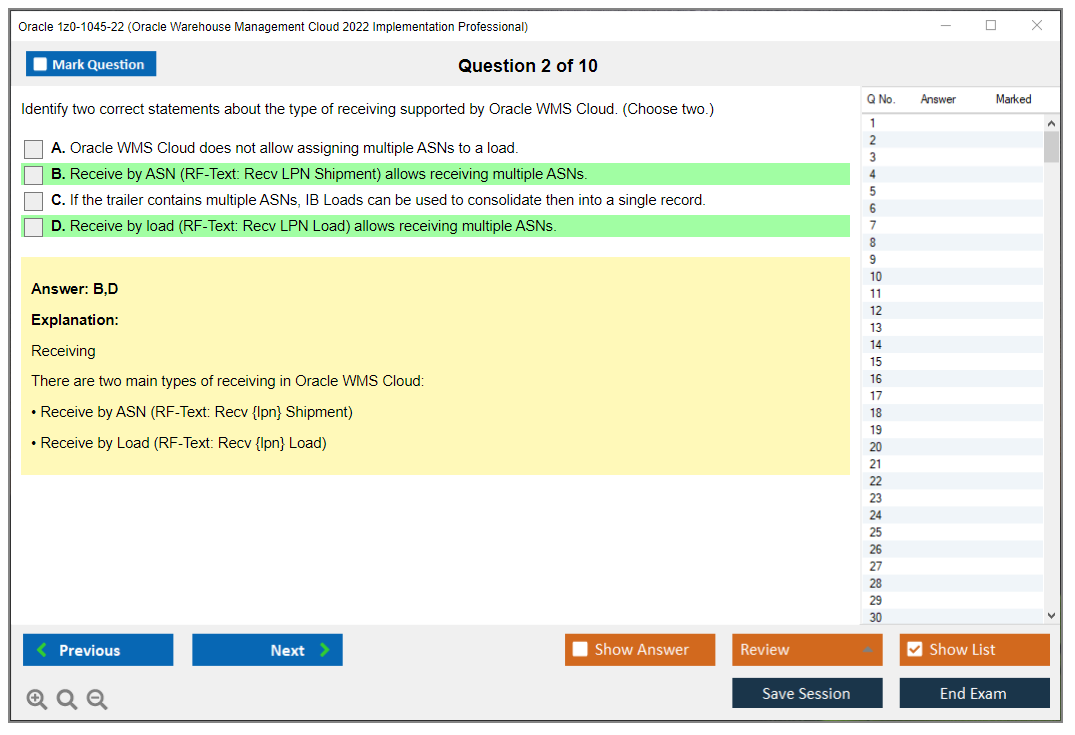
Task: Save the current exam session
Action: pyautogui.click(x=807, y=692)
